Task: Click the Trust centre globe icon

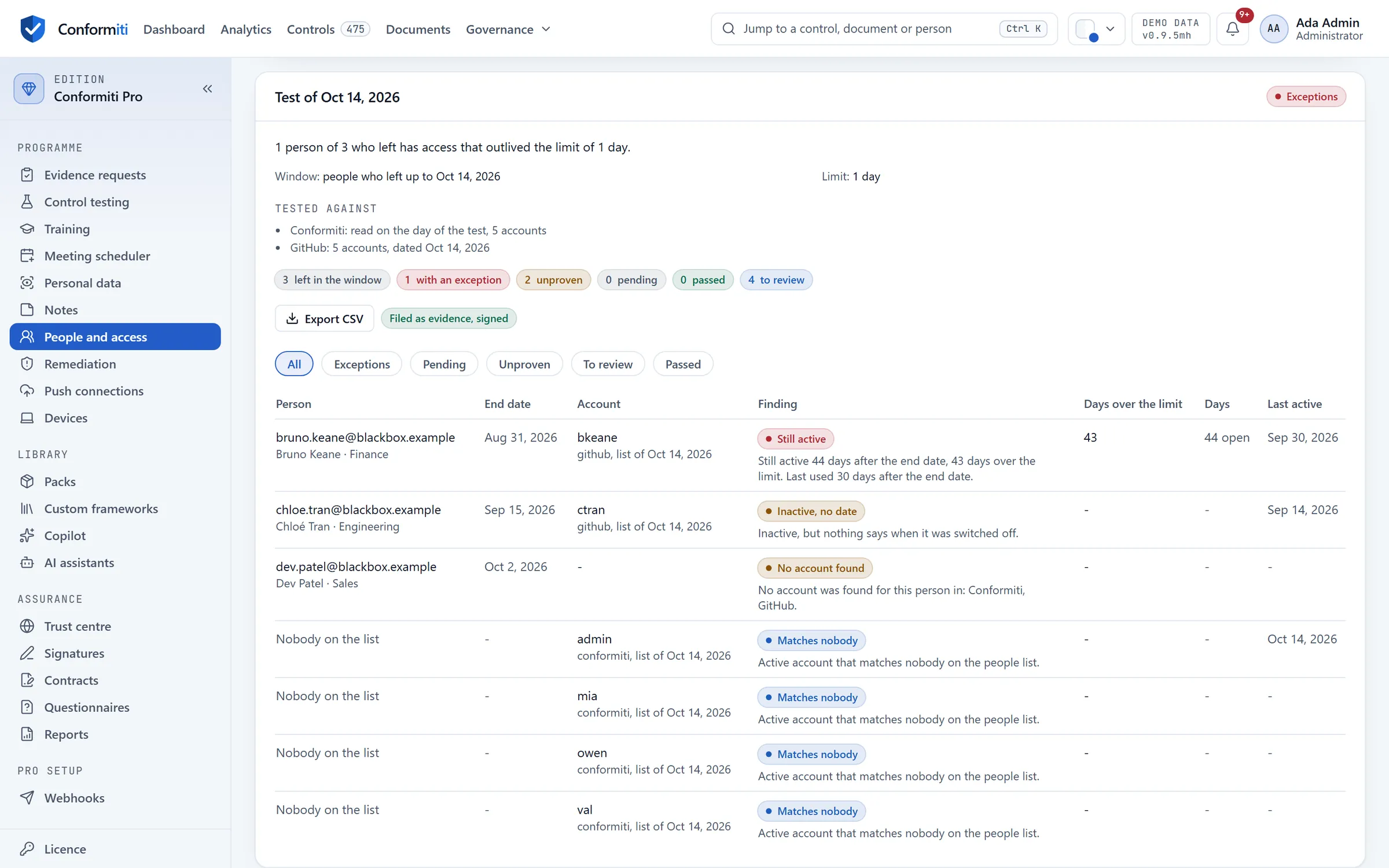Action: pos(27,626)
